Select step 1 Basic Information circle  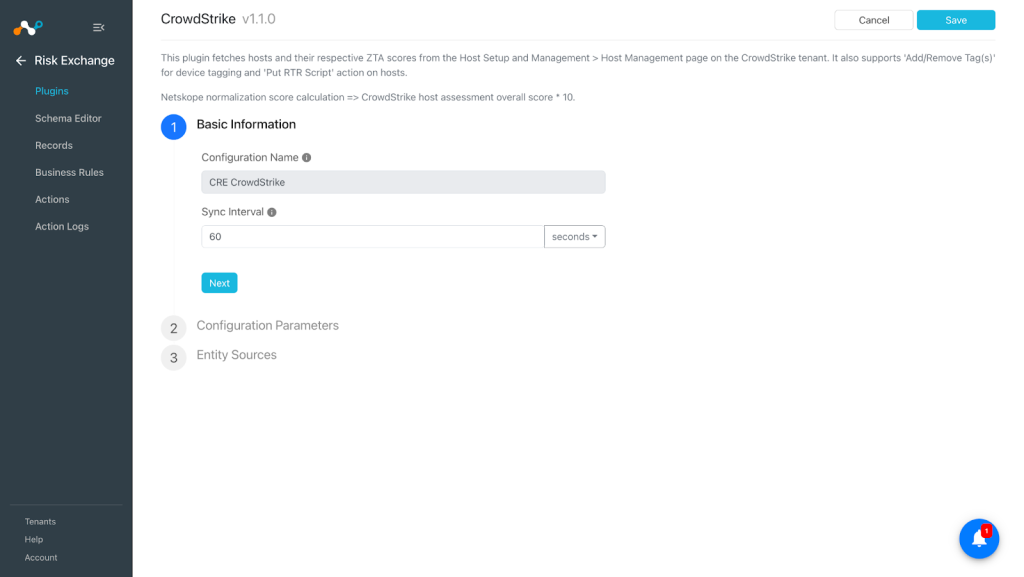[174, 127]
